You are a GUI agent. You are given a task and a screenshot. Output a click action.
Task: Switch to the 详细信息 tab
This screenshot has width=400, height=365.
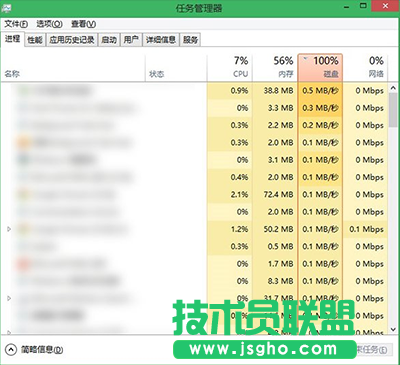[161, 40]
